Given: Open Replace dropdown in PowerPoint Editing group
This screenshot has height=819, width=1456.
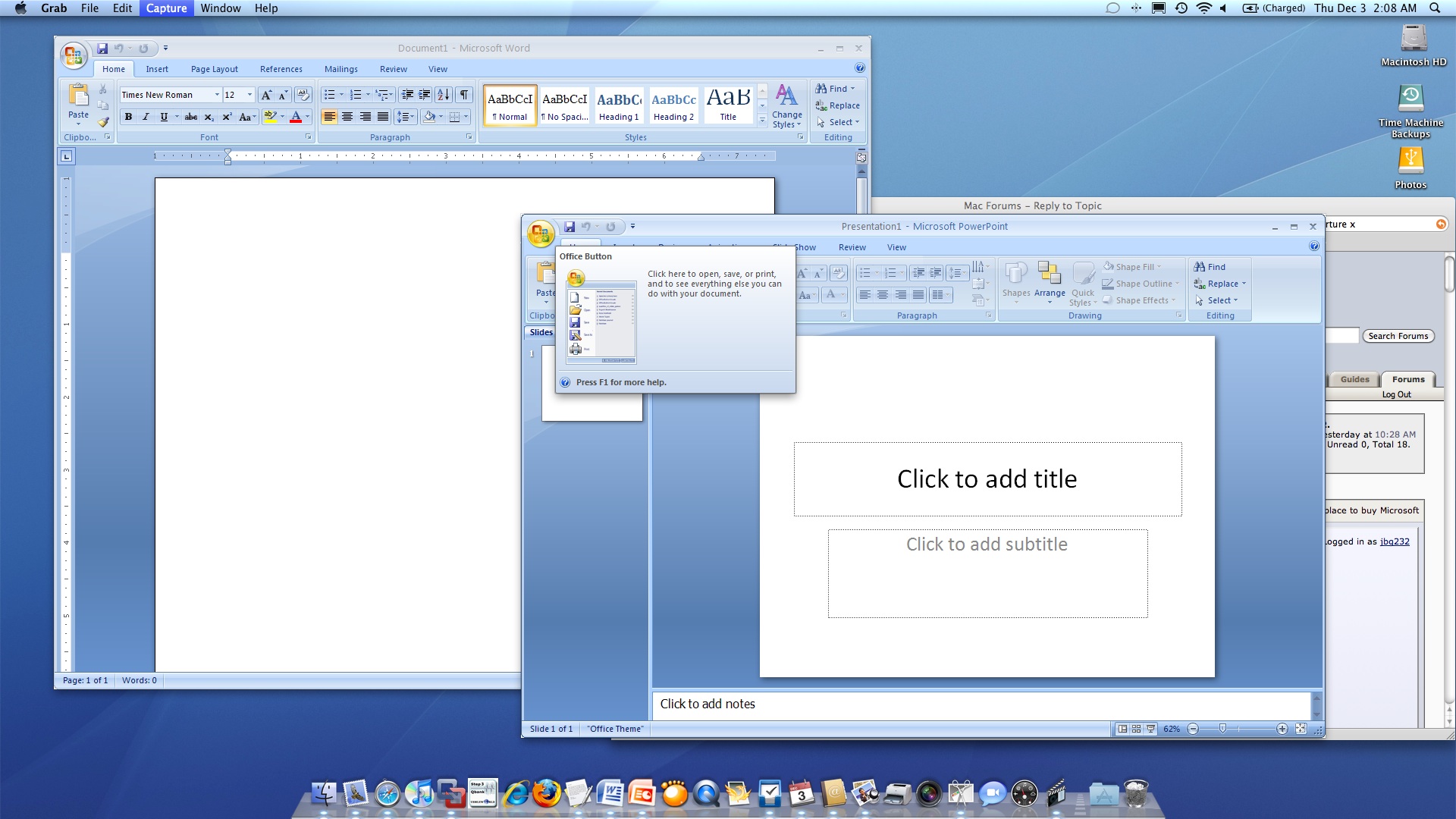Looking at the screenshot, I should [1219, 284].
